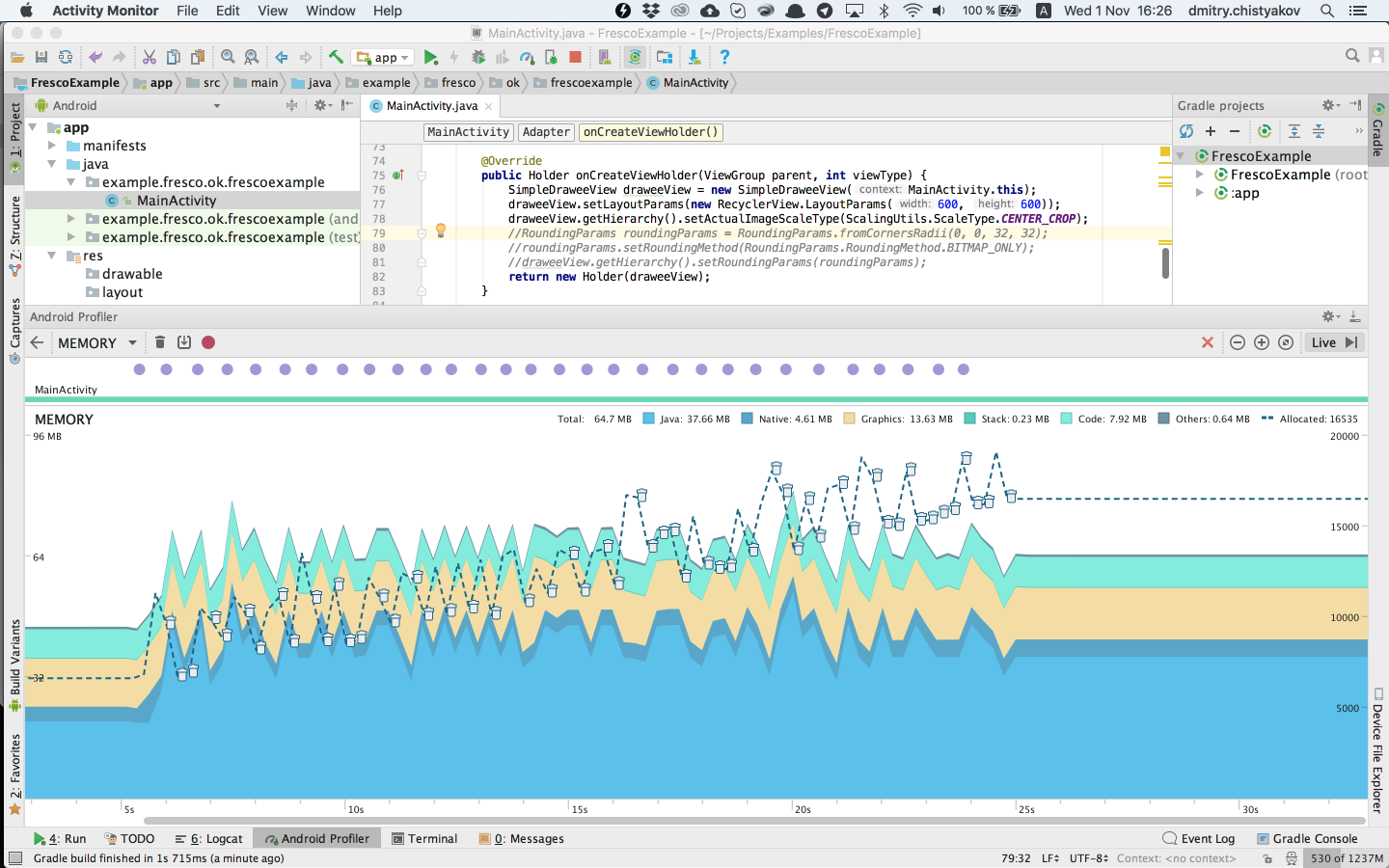Start recording memory allocations (red circle)

208,342
